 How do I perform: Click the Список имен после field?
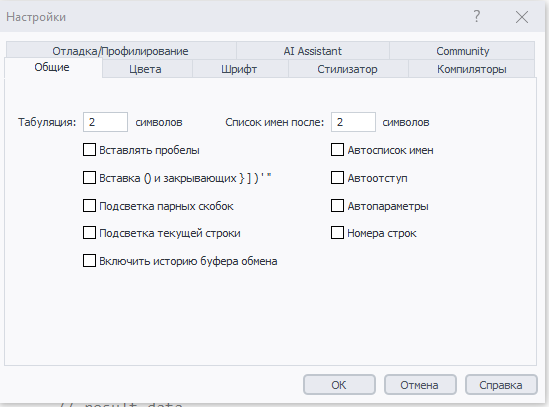click(x=353, y=122)
